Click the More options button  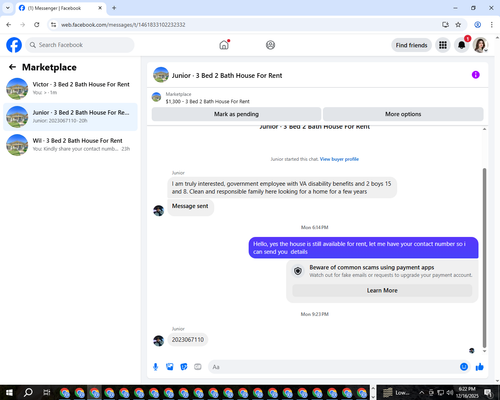(x=403, y=114)
